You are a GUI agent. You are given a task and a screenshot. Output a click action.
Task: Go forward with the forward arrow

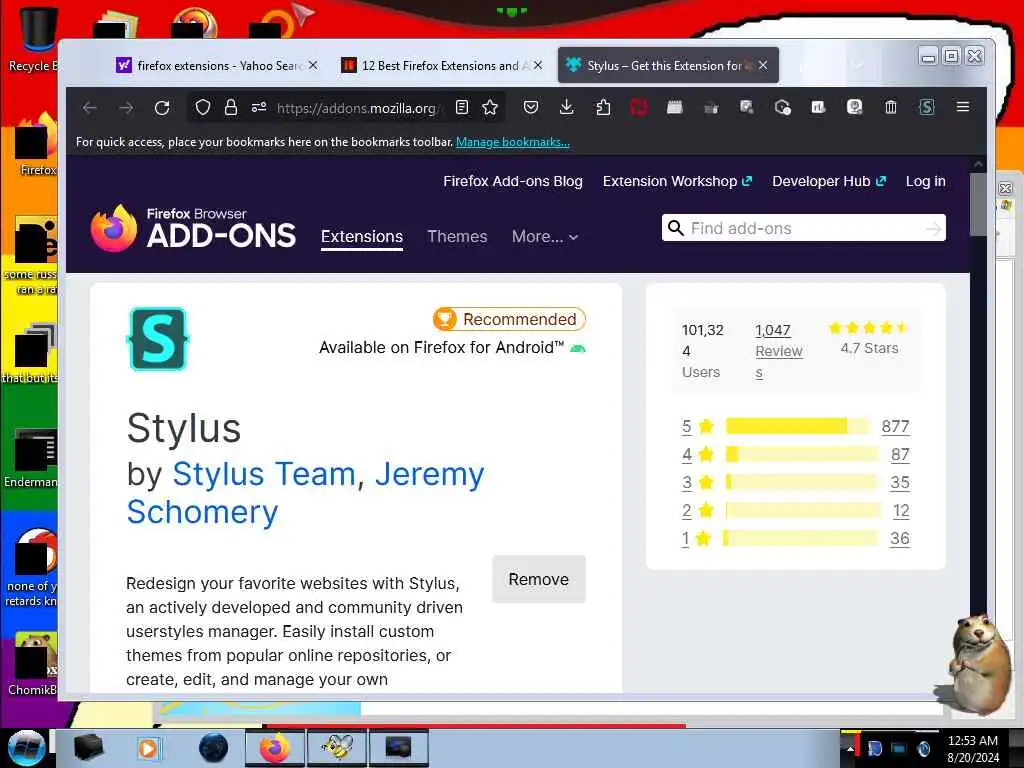coord(126,108)
